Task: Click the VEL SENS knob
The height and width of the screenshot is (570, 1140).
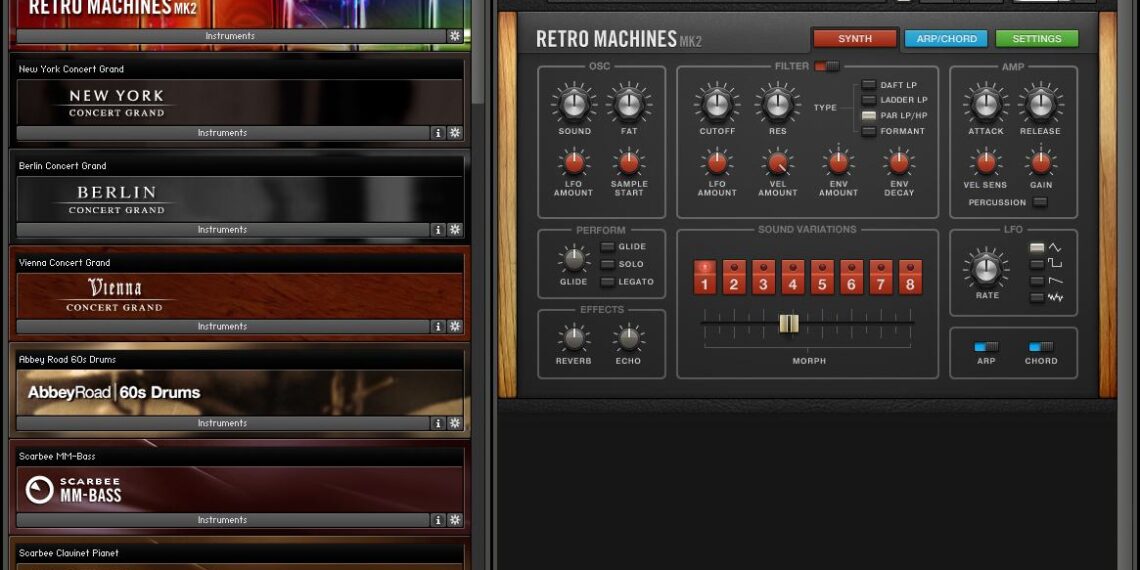Action: click(986, 163)
